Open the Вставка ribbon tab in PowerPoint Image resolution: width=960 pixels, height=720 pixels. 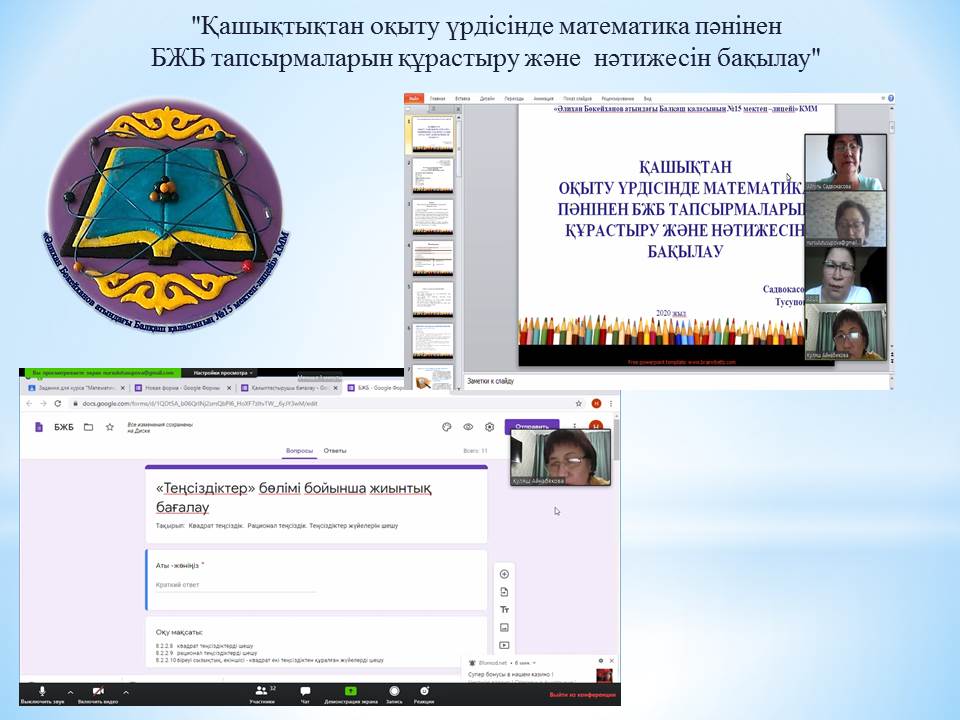pyautogui.click(x=462, y=99)
